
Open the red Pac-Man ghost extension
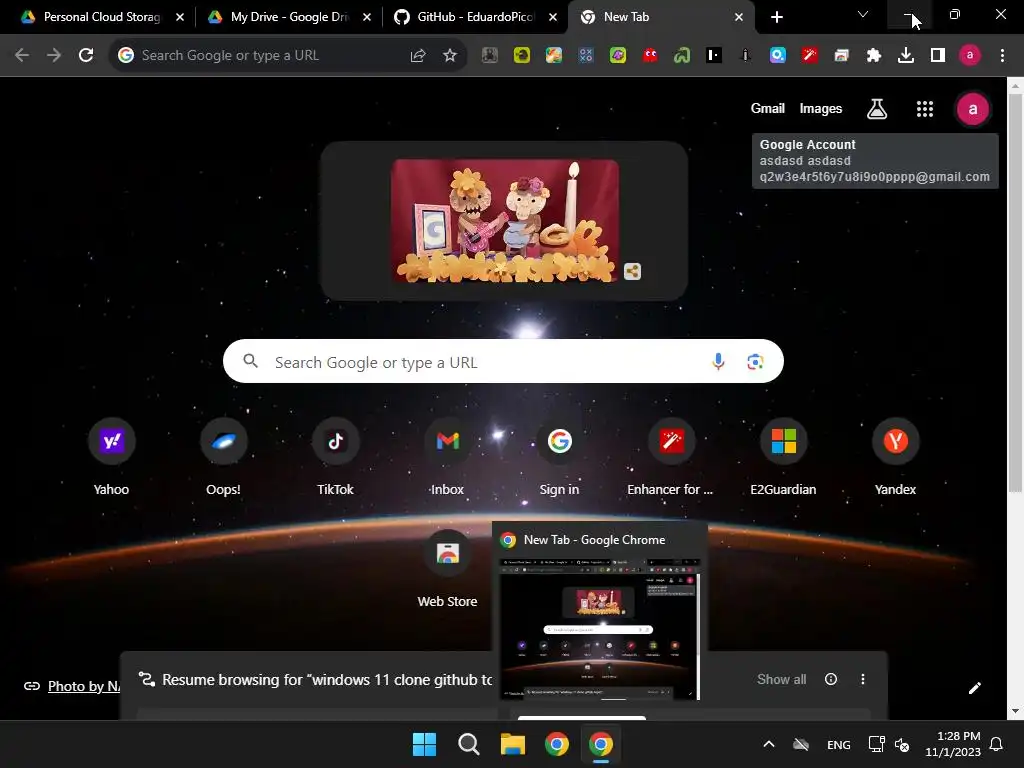pyautogui.click(x=650, y=56)
